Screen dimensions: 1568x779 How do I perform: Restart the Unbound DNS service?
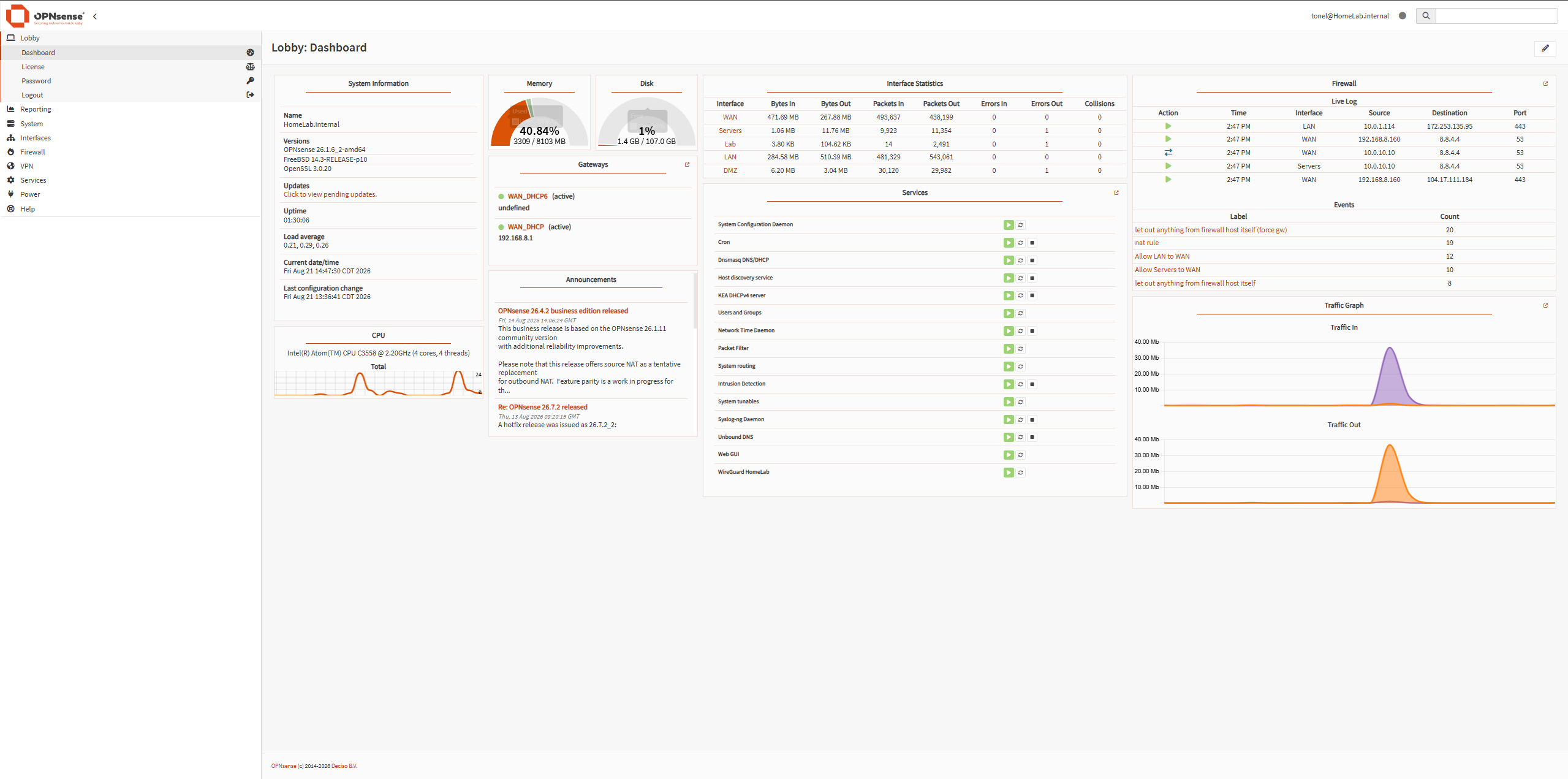pos(1020,438)
